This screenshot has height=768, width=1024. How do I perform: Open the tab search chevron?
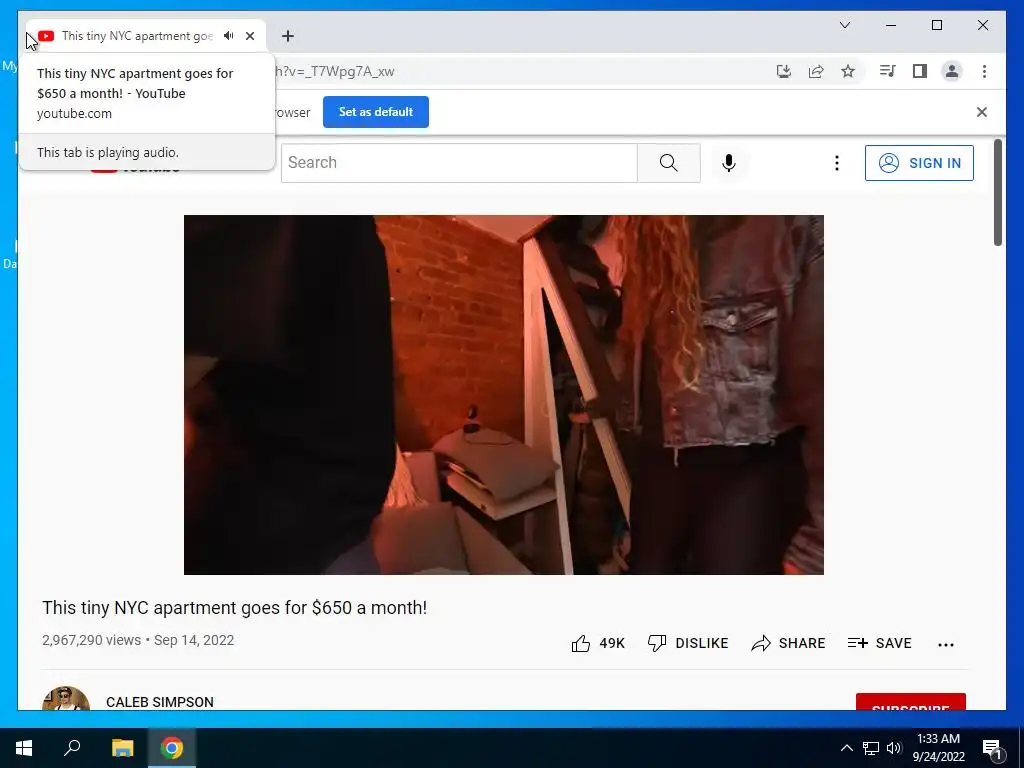click(844, 25)
